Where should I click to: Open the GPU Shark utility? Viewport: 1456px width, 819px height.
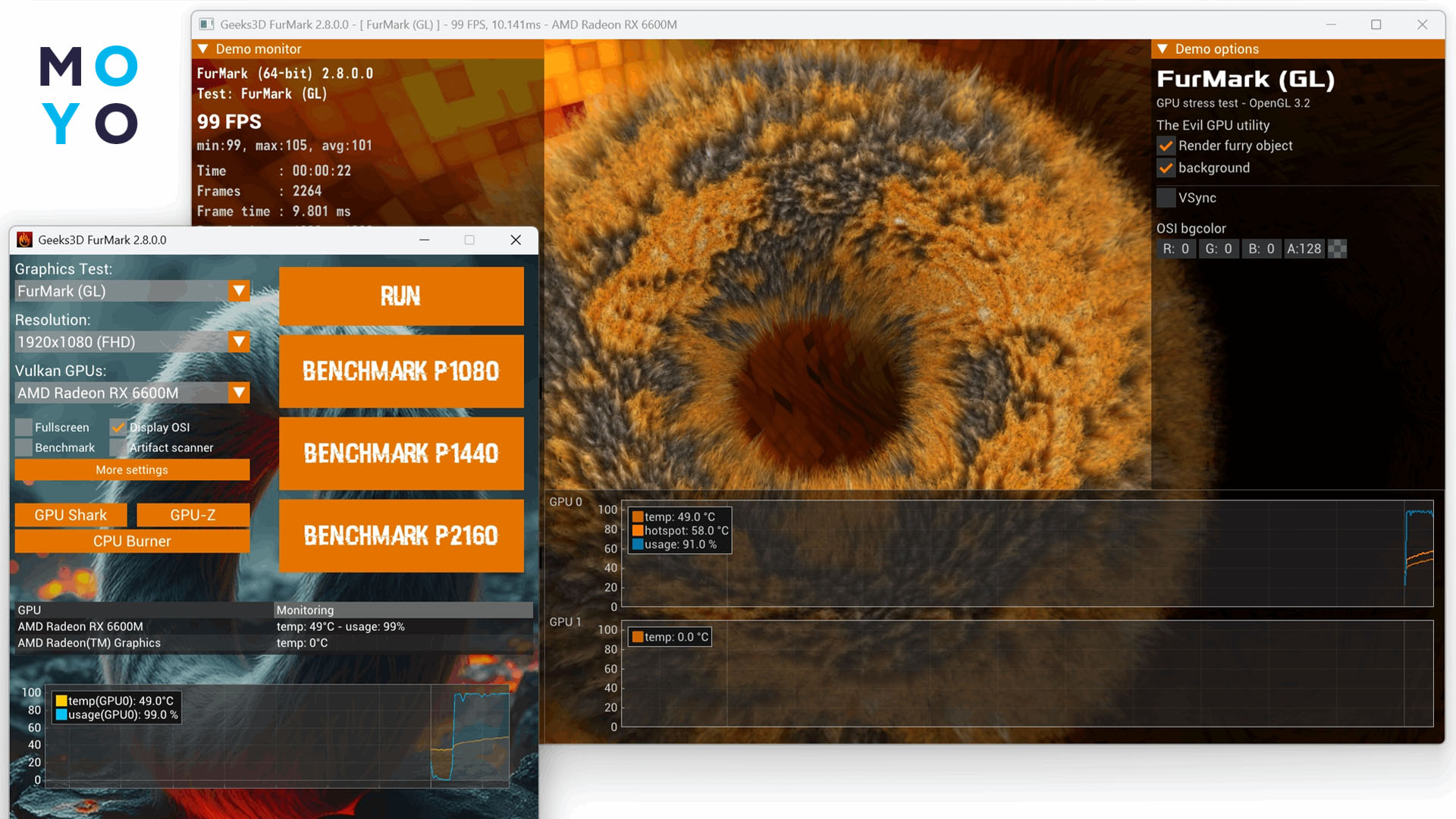(71, 515)
